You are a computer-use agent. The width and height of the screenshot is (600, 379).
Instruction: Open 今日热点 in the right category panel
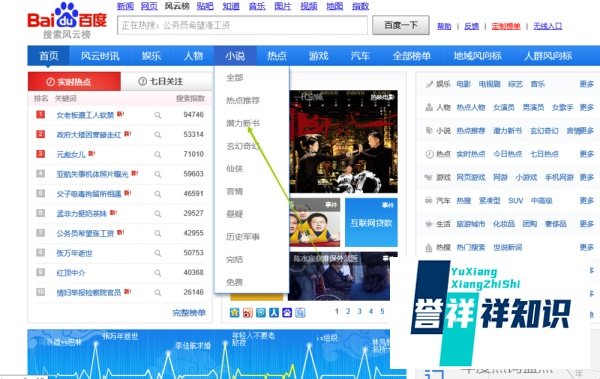[507, 154]
